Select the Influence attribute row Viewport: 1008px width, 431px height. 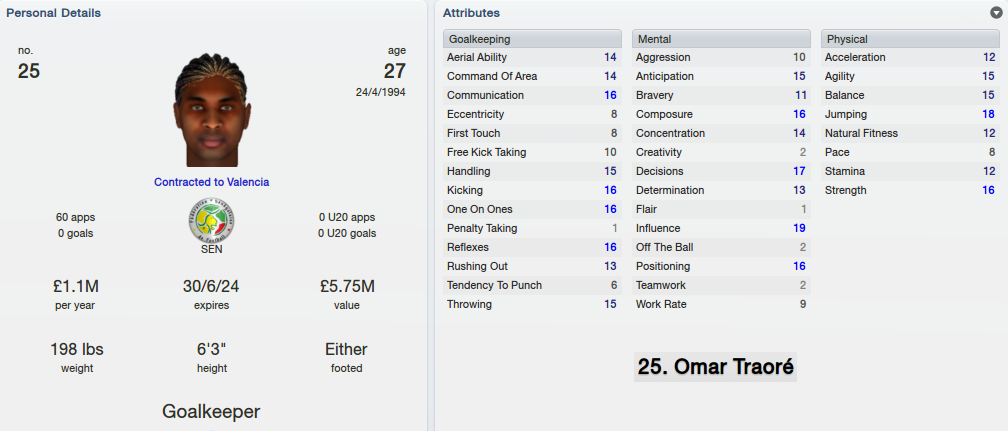[721, 228]
